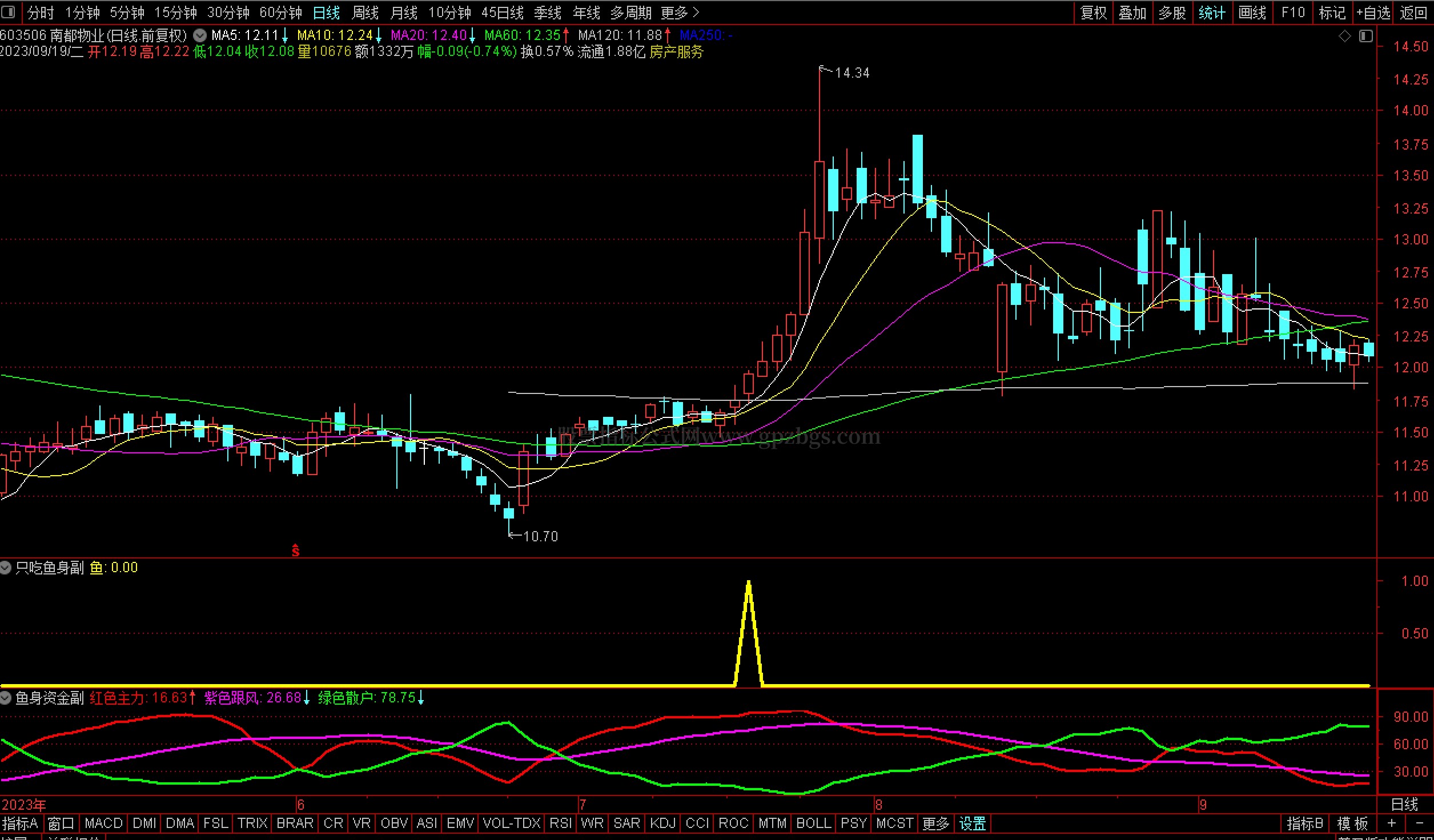Apply the MTM indicator
Viewport: 1434px width, 840px height.
coord(772,823)
